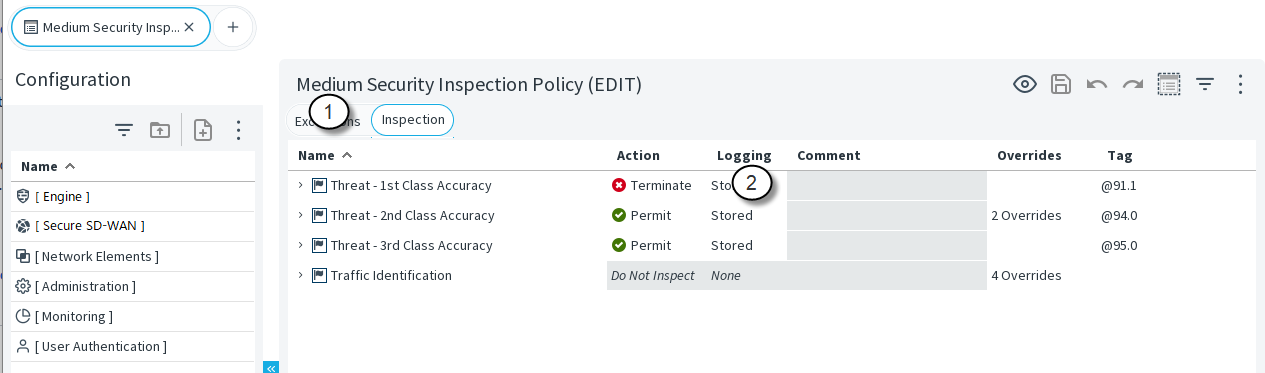Open the Configuration filter icon
The height and width of the screenshot is (373, 1265).
click(x=124, y=130)
